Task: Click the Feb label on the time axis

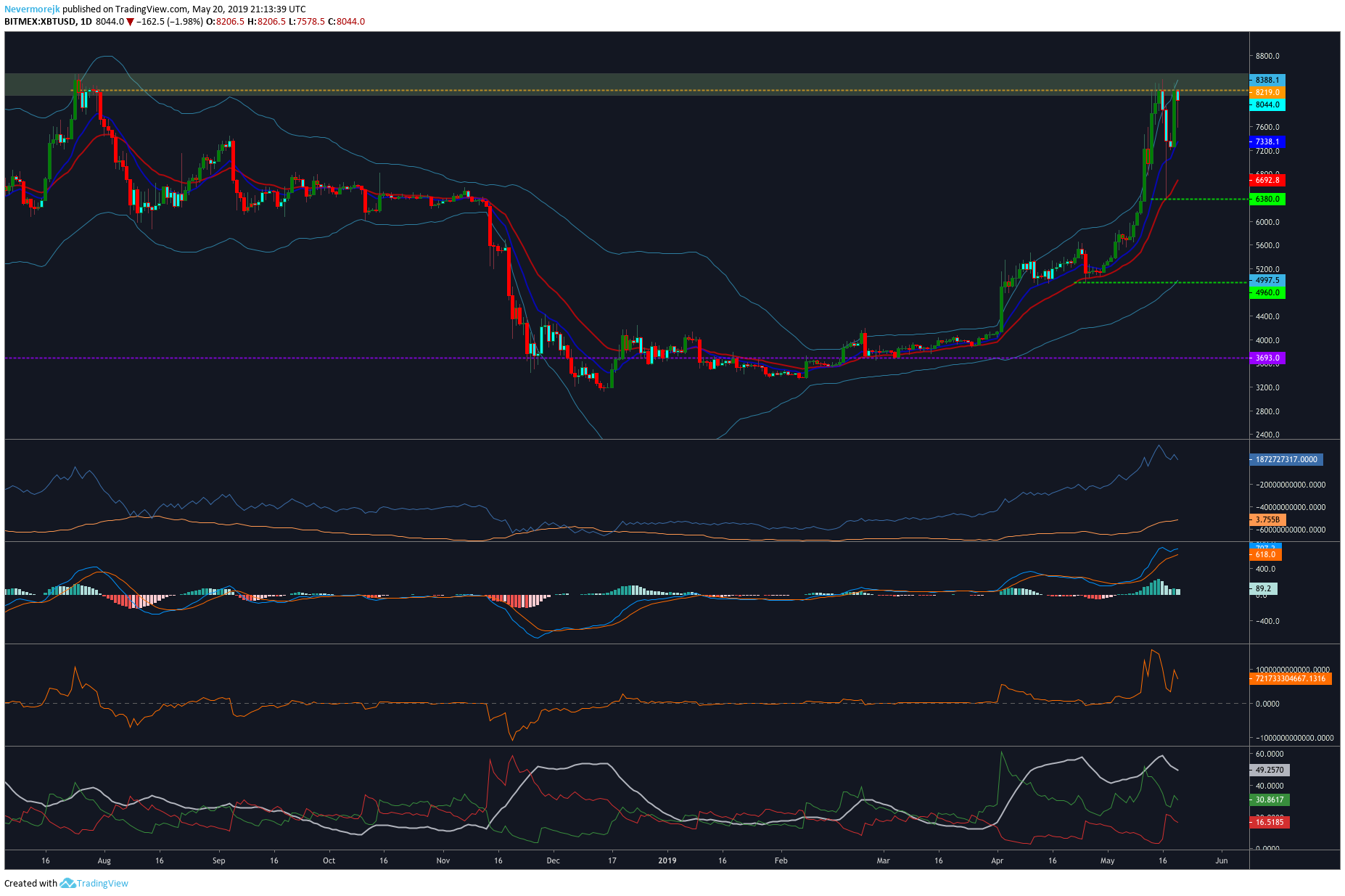Action: point(781,860)
